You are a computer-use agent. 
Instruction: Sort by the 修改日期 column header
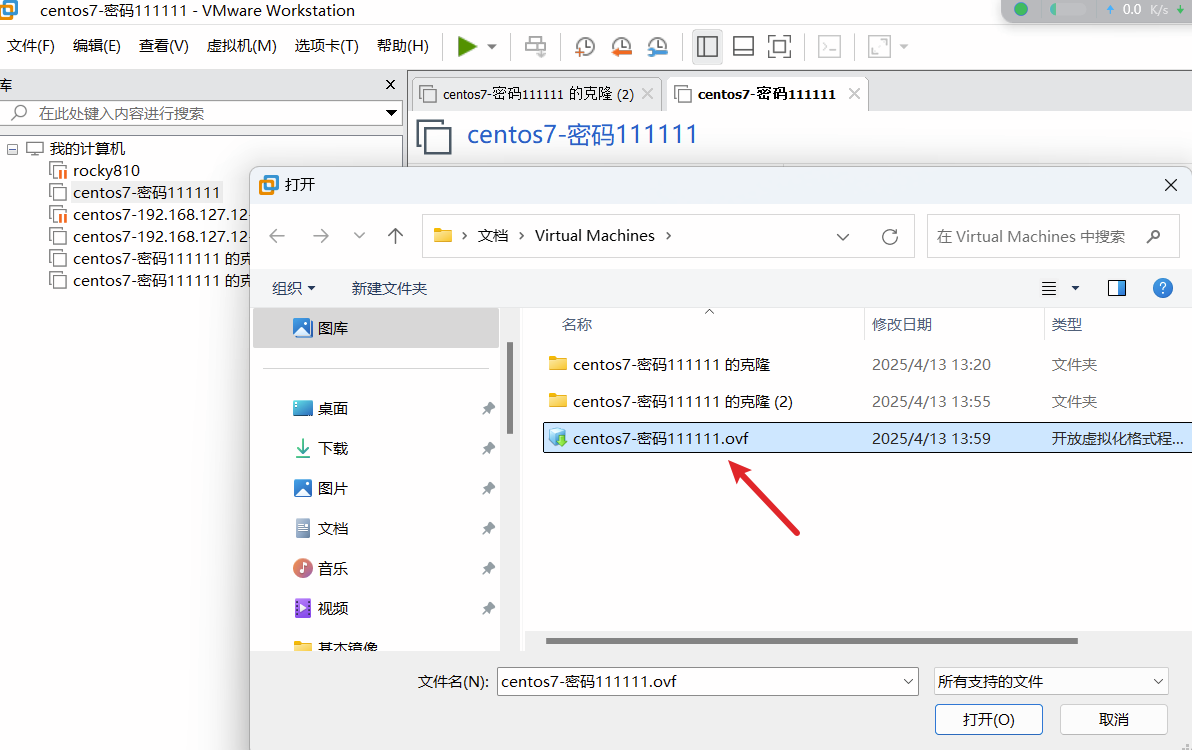tap(902, 324)
